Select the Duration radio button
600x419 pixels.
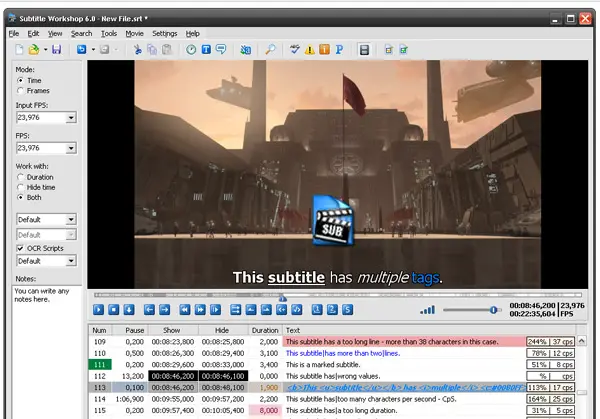[21, 176]
